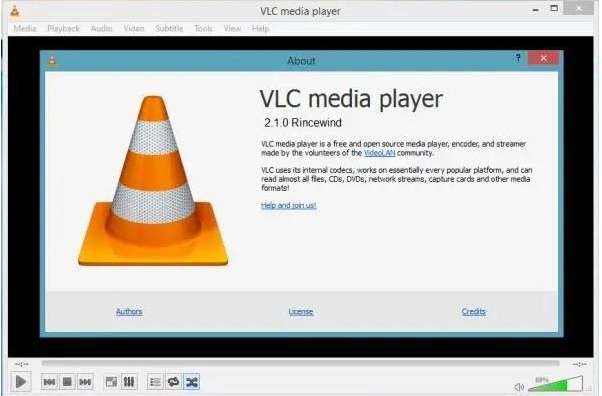
Task: Open the License link
Action: click(301, 311)
